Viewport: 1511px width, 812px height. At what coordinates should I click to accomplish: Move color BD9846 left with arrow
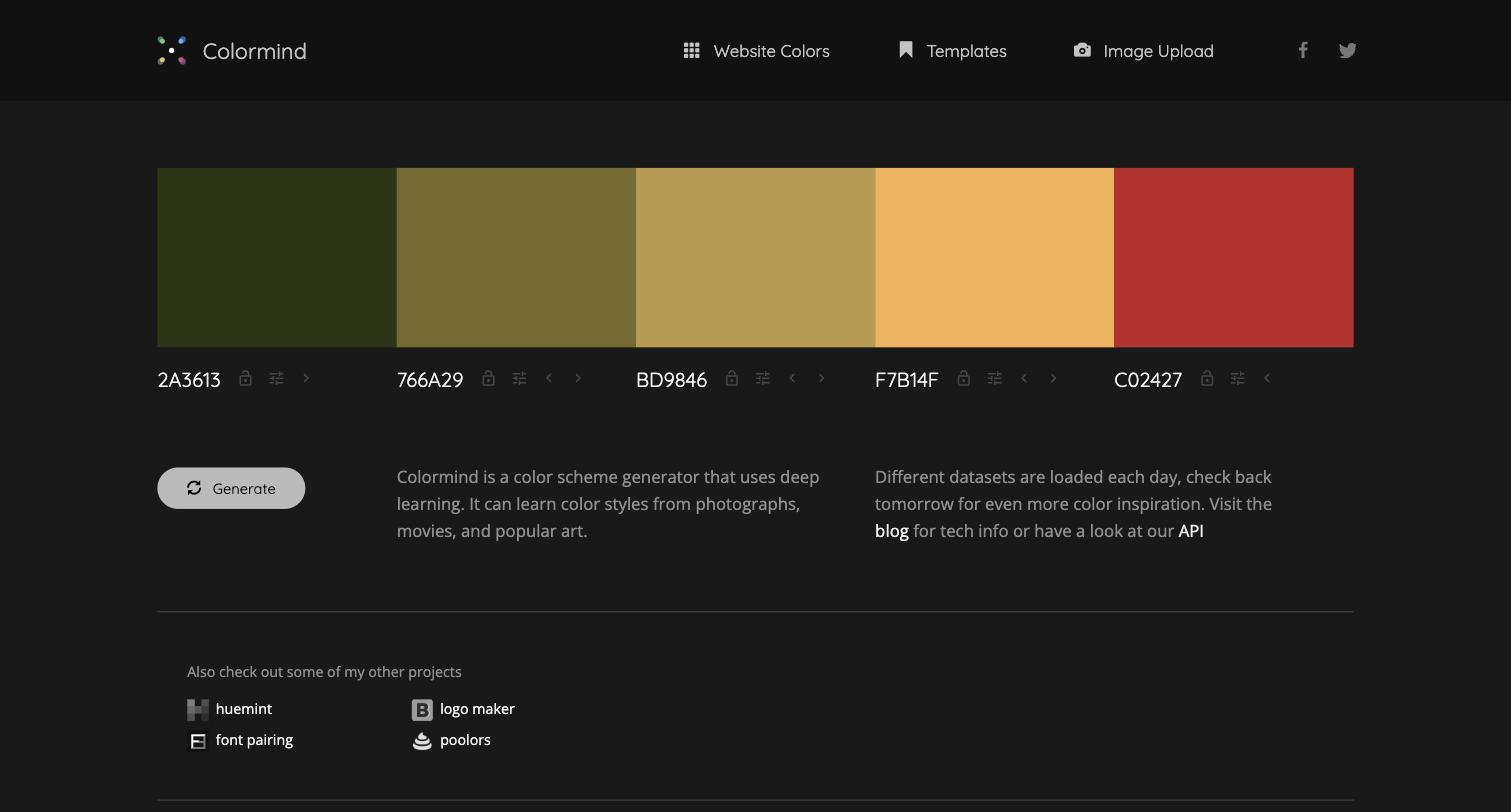792,378
